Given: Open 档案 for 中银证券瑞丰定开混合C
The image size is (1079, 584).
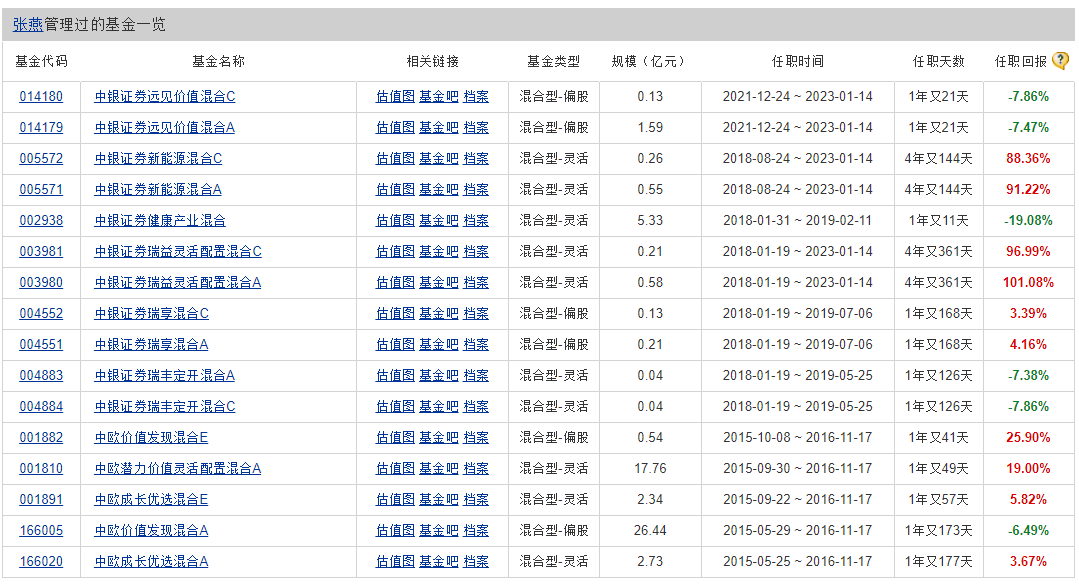Looking at the screenshot, I should click(x=476, y=407).
